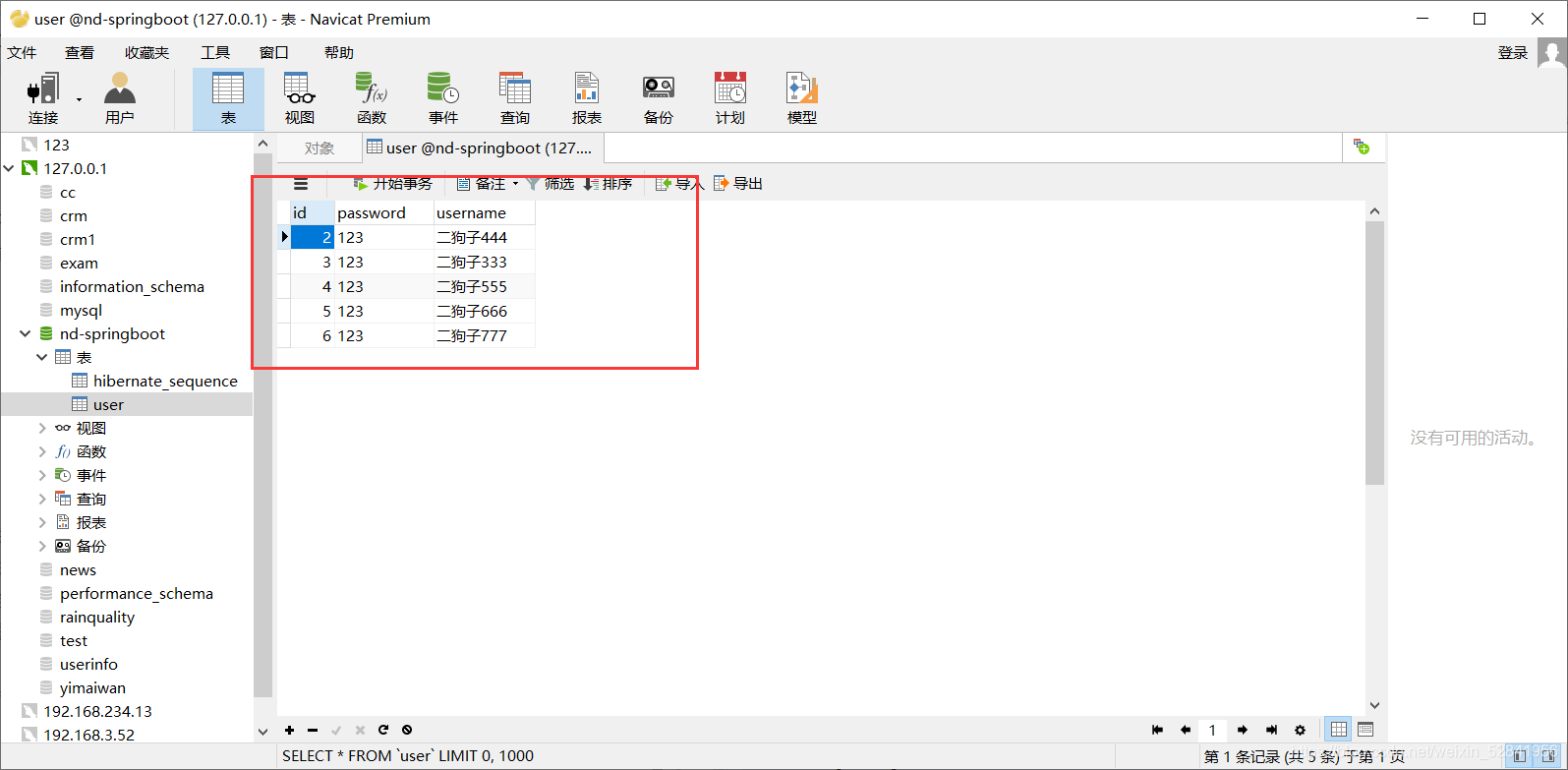
Task: Delete record with the minus icon
Action: tap(313, 730)
